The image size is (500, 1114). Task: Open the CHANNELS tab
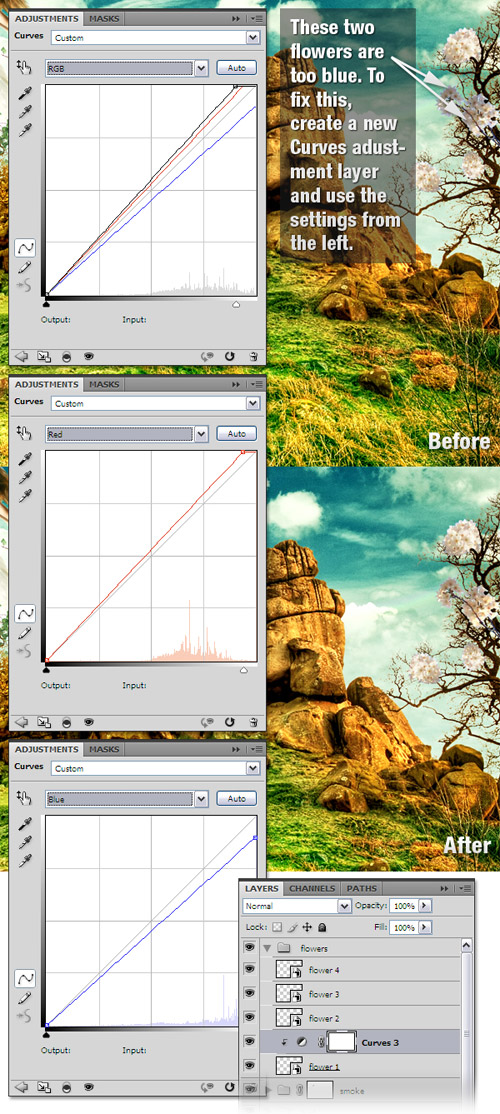(312, 888)
